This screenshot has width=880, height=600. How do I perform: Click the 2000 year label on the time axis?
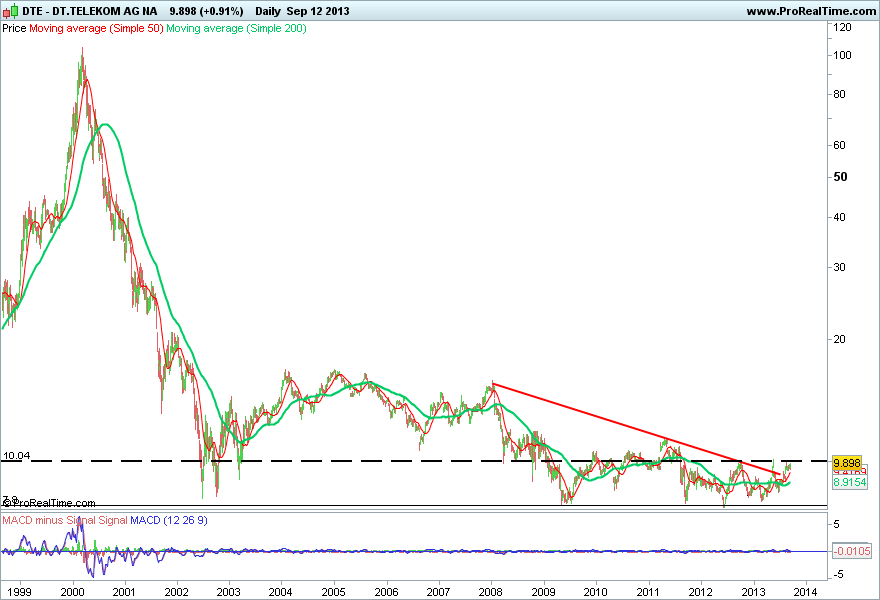(72, 592)
